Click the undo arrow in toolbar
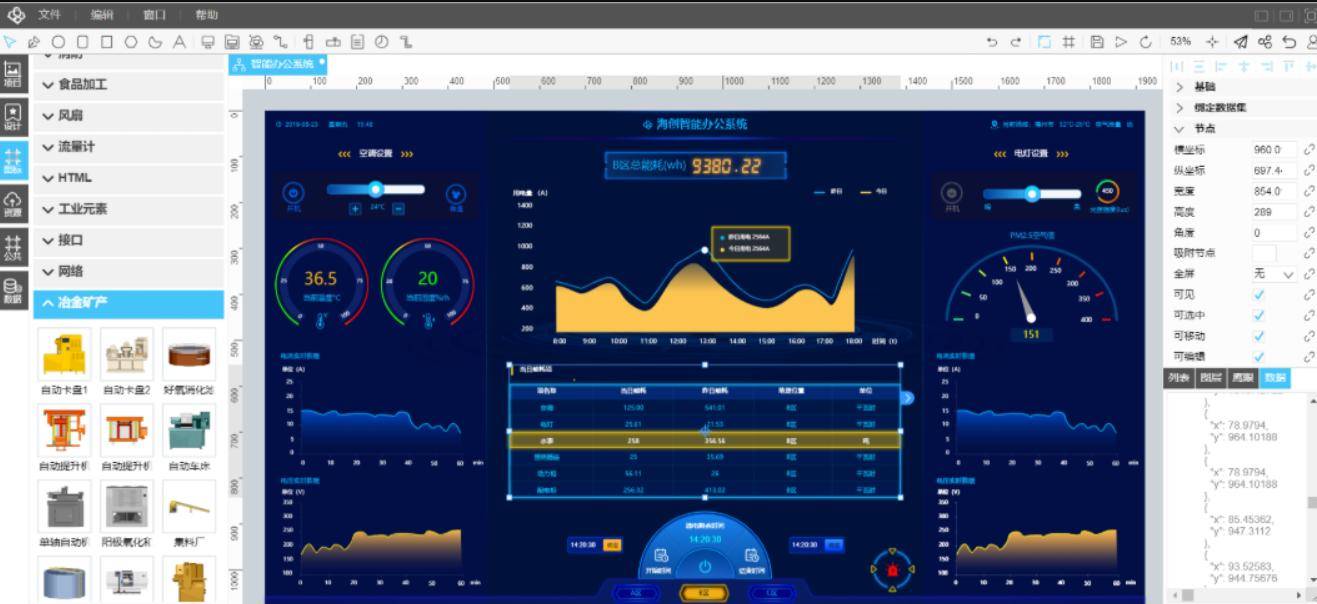This screenshot has width=1317, height=604. pos(992,42)
